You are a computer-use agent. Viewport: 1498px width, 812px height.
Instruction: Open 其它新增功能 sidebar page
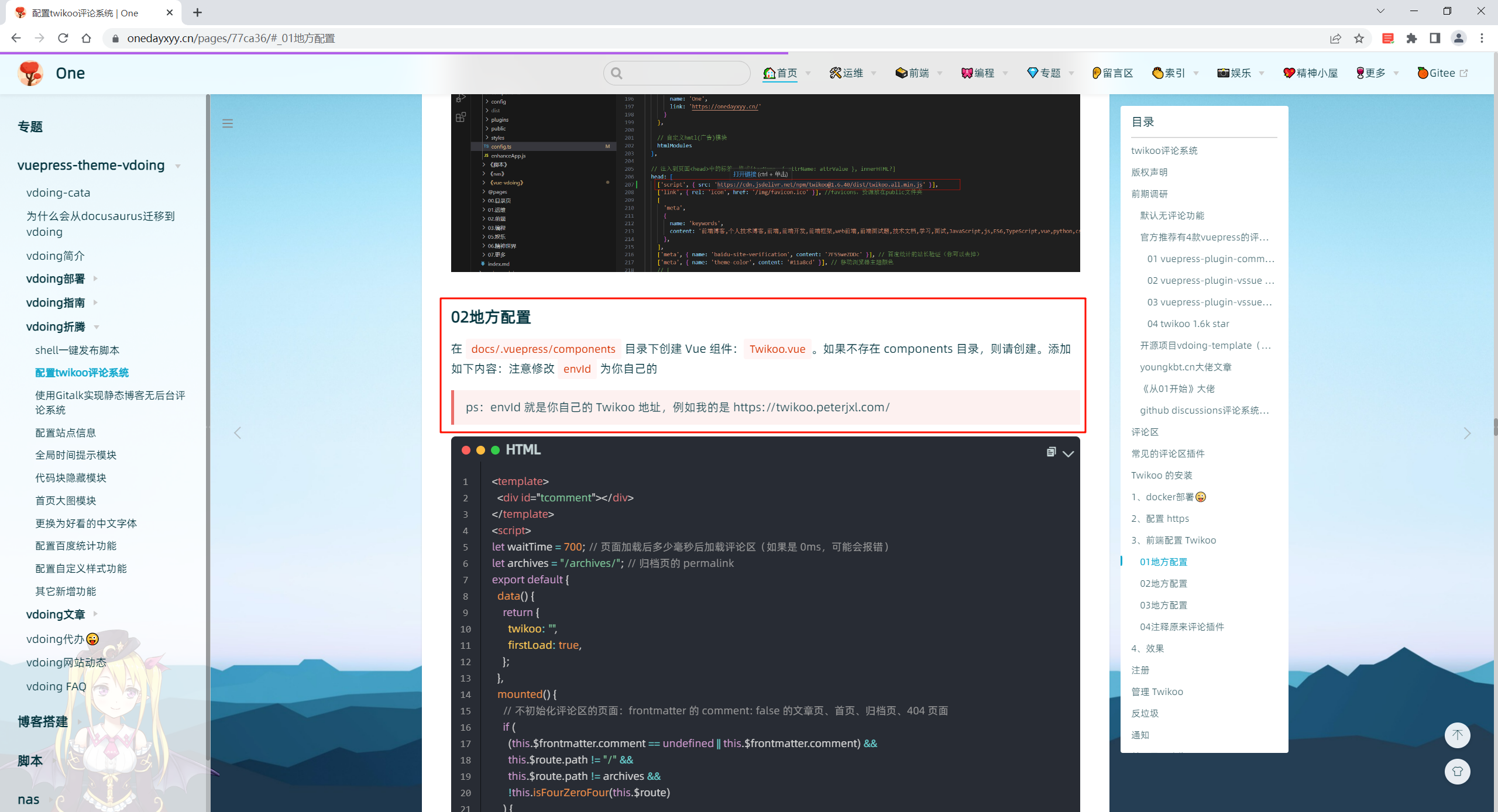pos(66,591)
